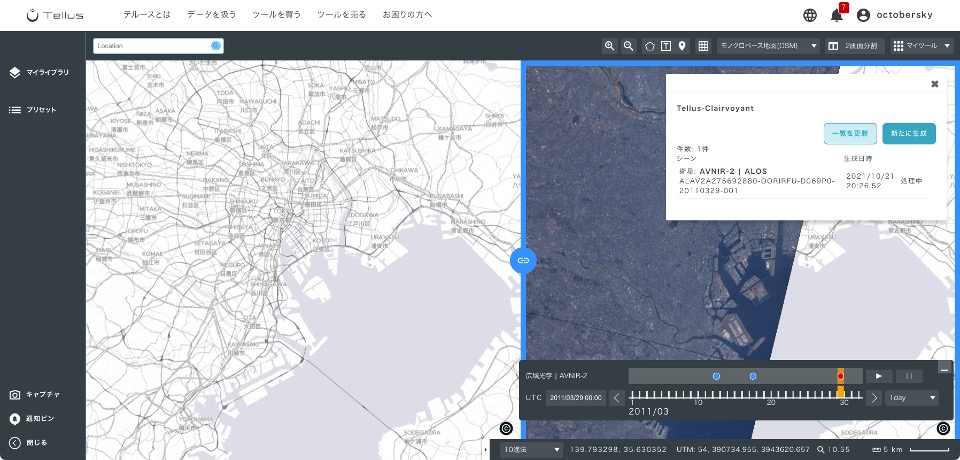Select the polygon drawing tool
The width and height of the screenshot is (960, 460).
click(650, 46)
